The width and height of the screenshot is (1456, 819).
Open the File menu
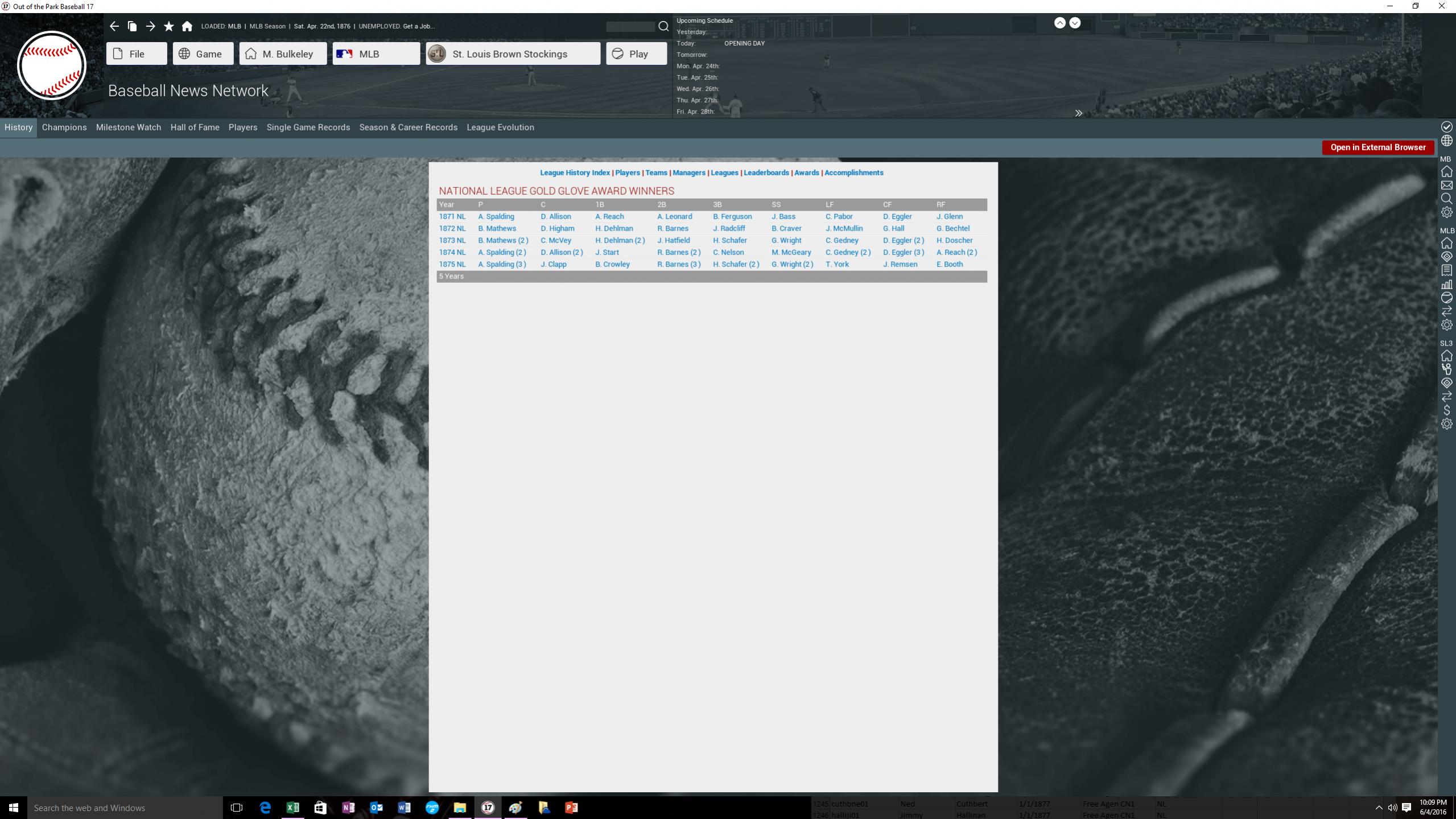pyautogui.click(x=137, y=53)
